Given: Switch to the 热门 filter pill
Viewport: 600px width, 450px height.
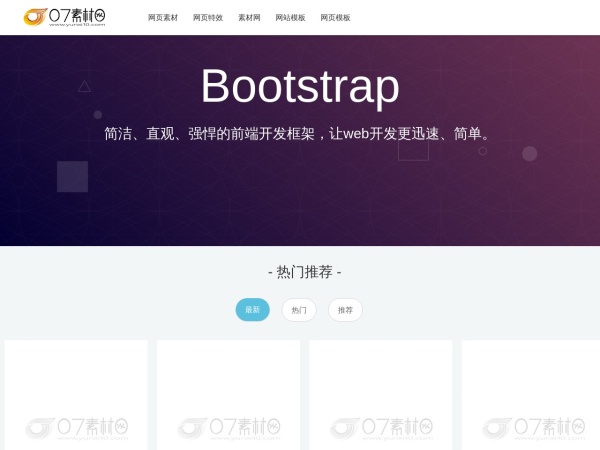Looking at the screenshot, I should coord(299,310).
